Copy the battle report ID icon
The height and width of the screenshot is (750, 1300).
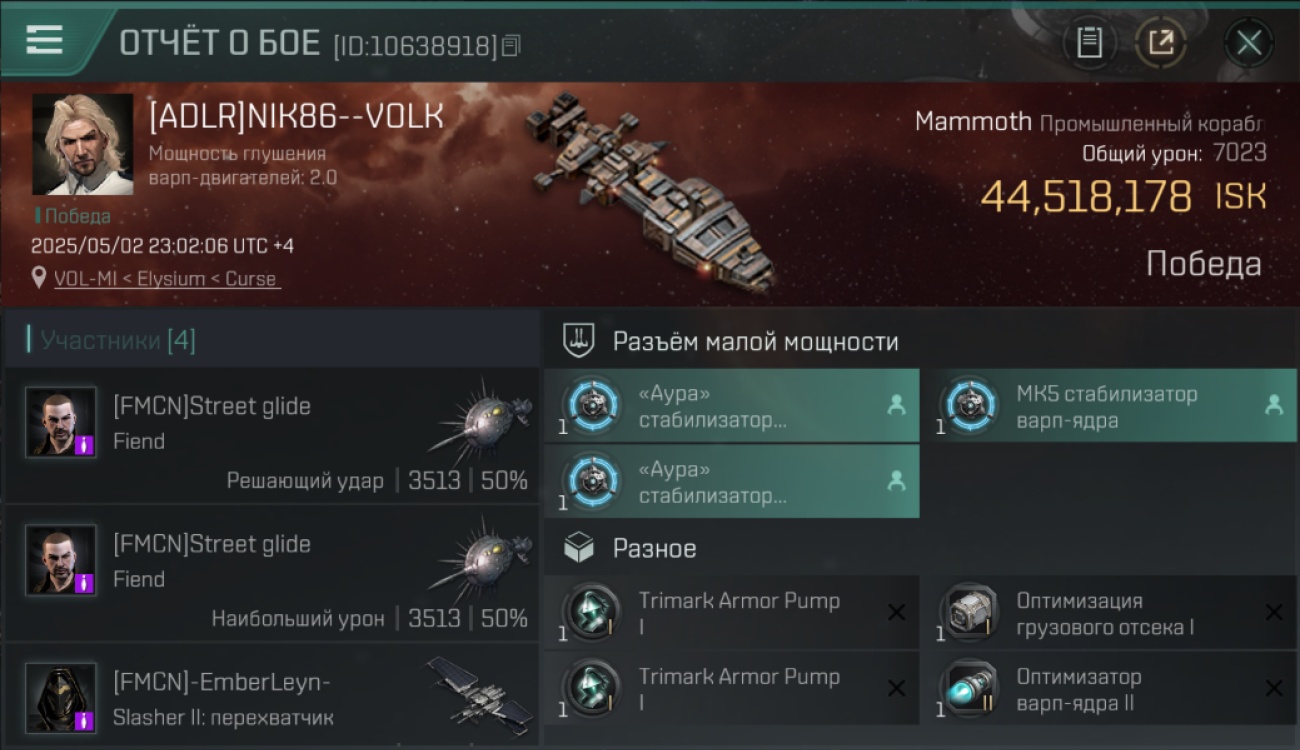pyautogui.click(x=511, y=45)
